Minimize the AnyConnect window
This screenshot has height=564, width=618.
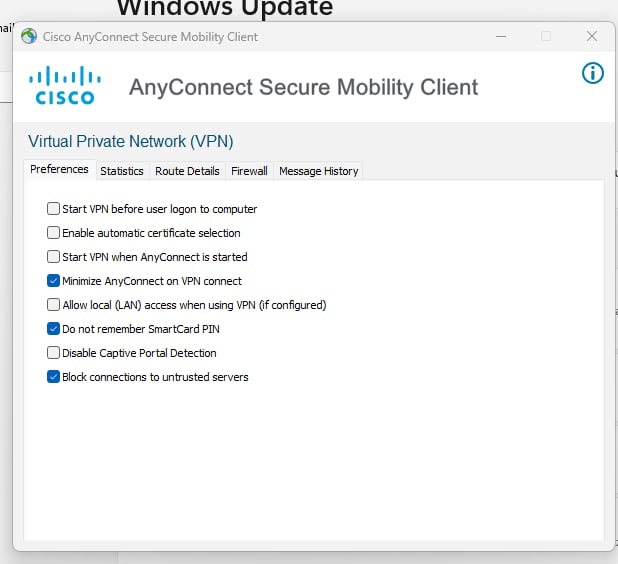499,36
